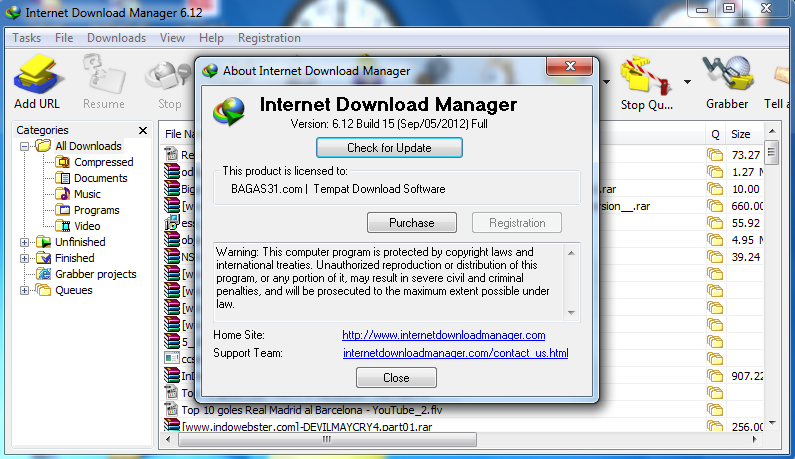The width and height of the screenshot is (795, 459).
Task: Select the Finished folder item
Action: (x=66, y=258)
